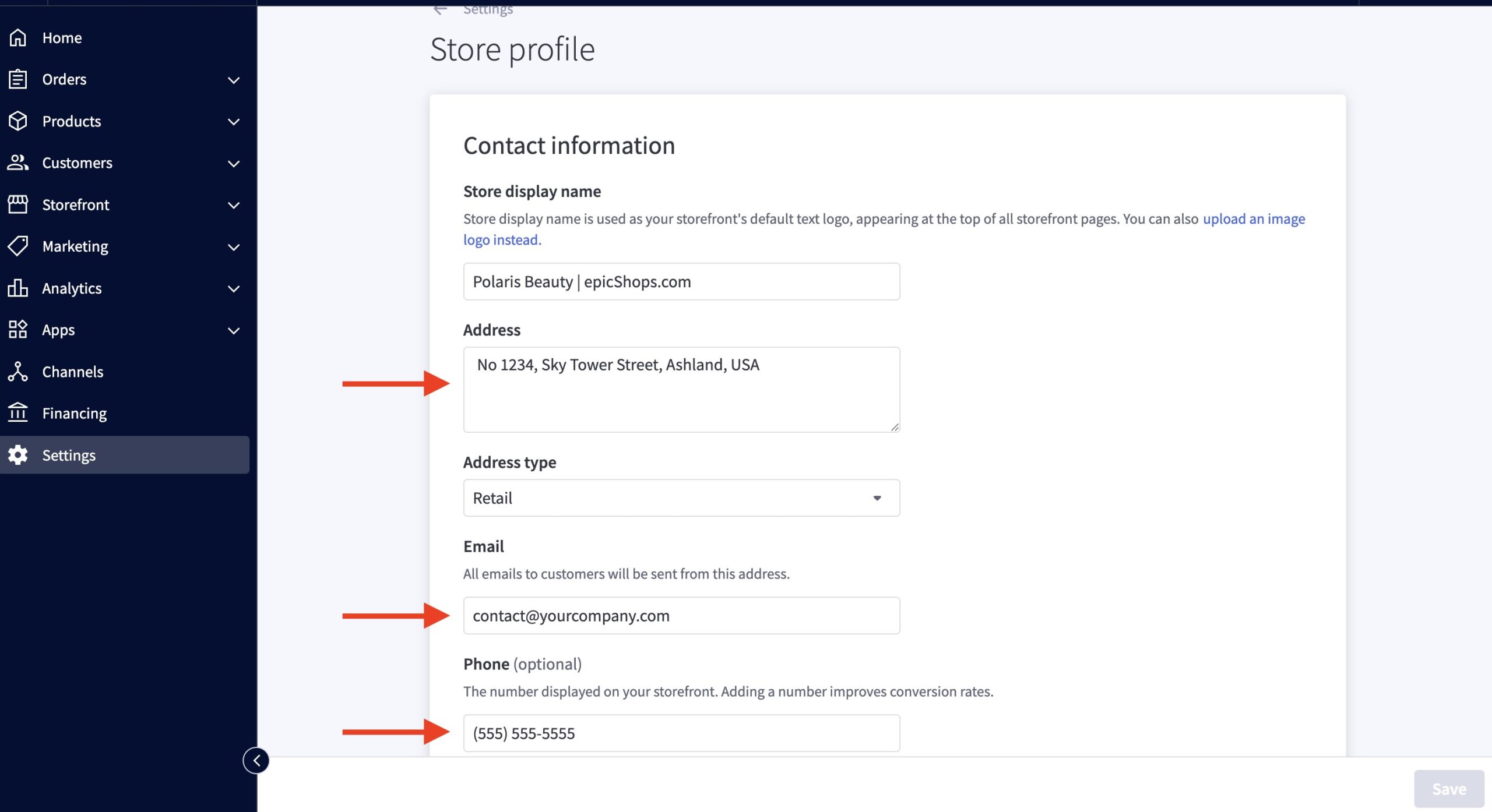
Task: Click the upload an image logo link
Action: [x=1253, y=219]
